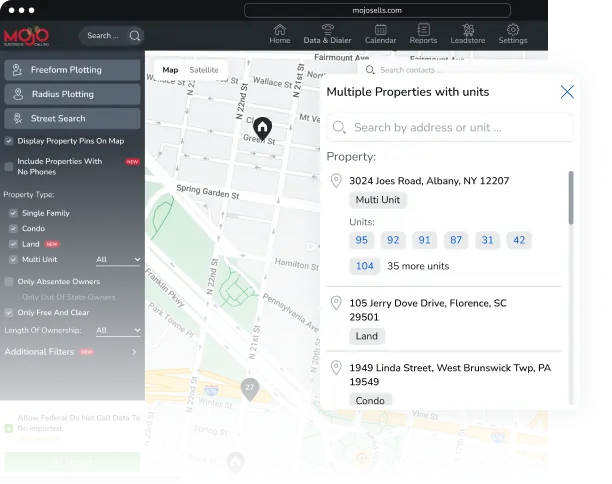Image resolution: width=612 pixels, height=484 pixels.
Task: Click the search by address field
Action: [x=450, y=127]
